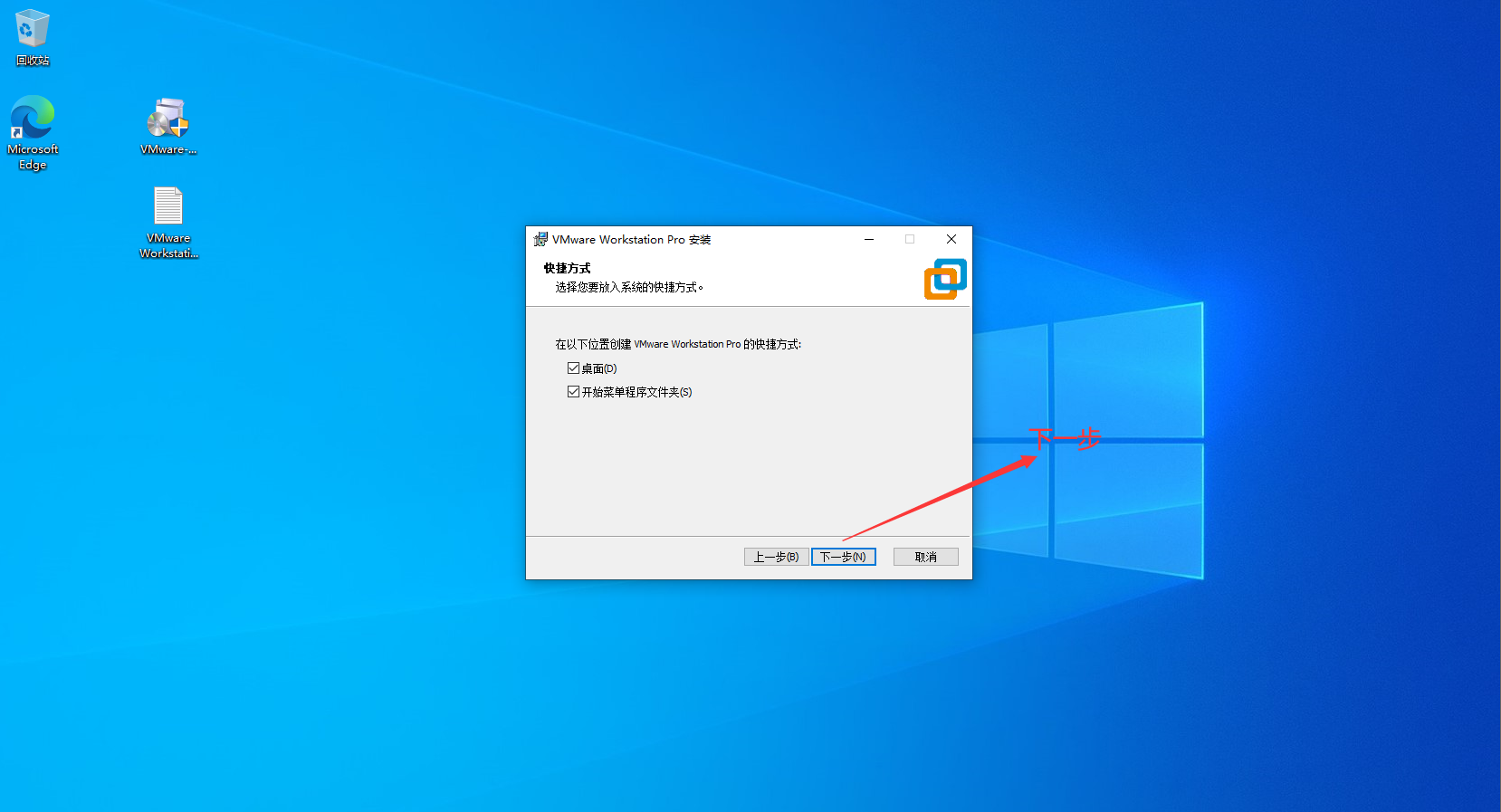
Task: Click the 在以下位置创建 VMware Workstation Pro 的快捷方式 text
Action: tap(678, 344)
